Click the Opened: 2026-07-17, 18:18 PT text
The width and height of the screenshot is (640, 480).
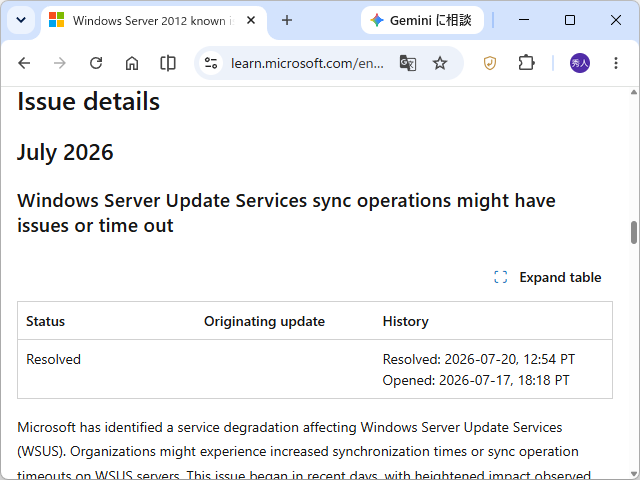(x=476, y=380)
